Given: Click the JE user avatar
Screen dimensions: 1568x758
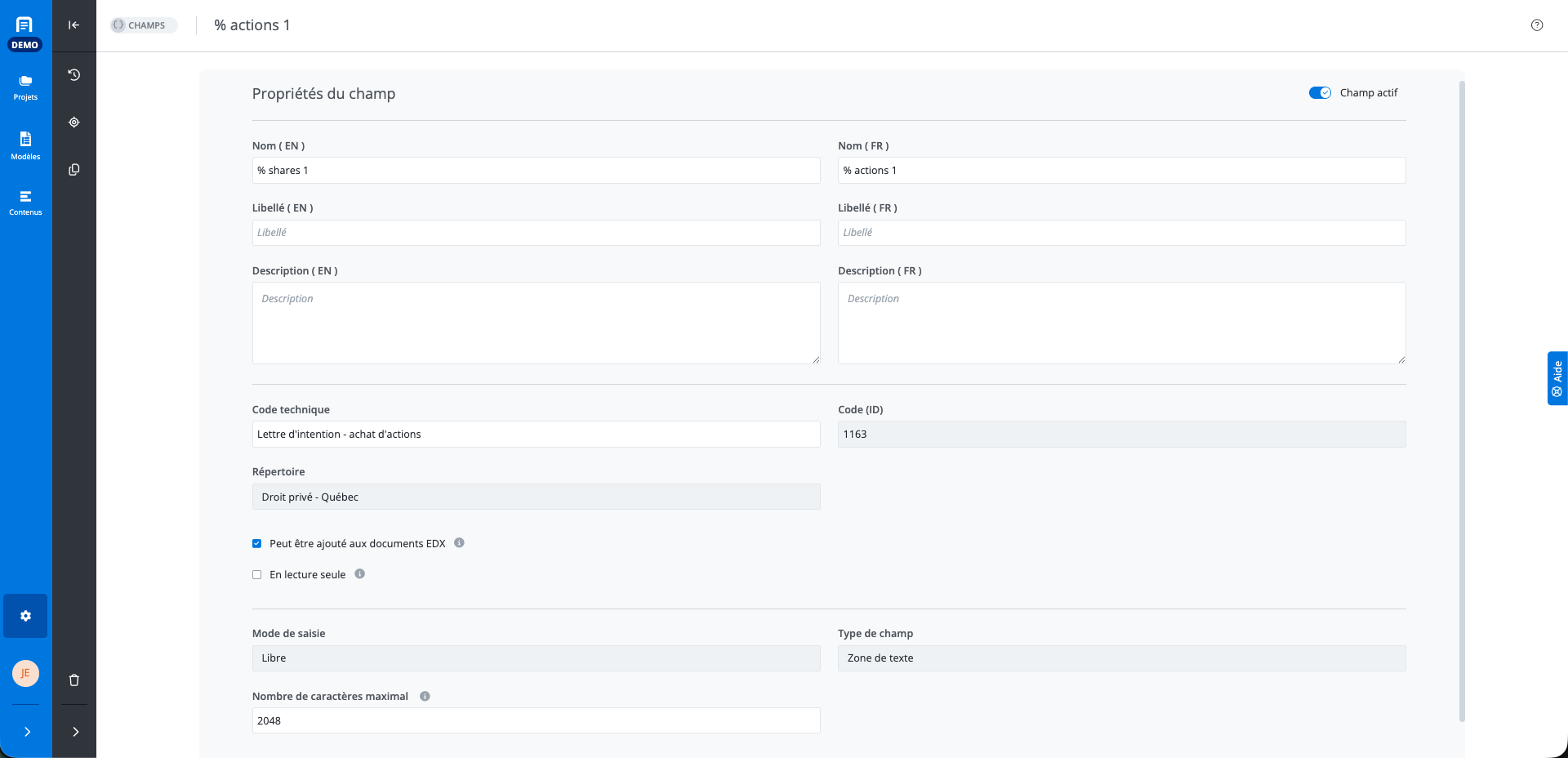Looking at the screenshot, I should pos(25,673).
